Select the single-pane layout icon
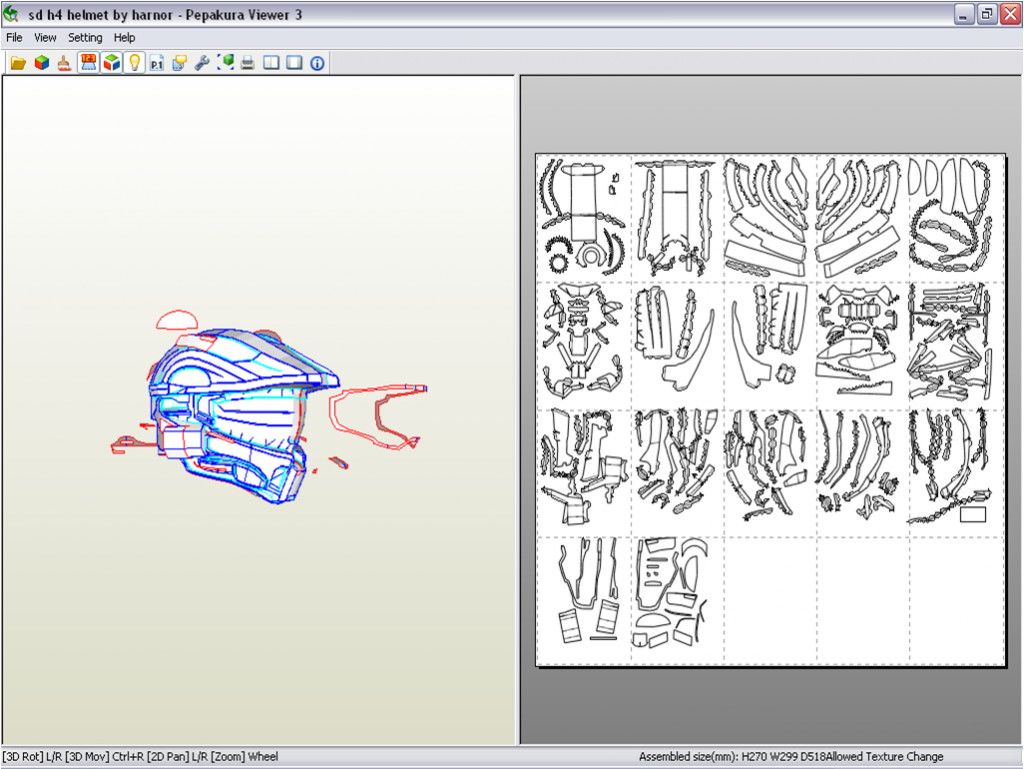Viewport: 1024px width, 769px height. [295, 63]
